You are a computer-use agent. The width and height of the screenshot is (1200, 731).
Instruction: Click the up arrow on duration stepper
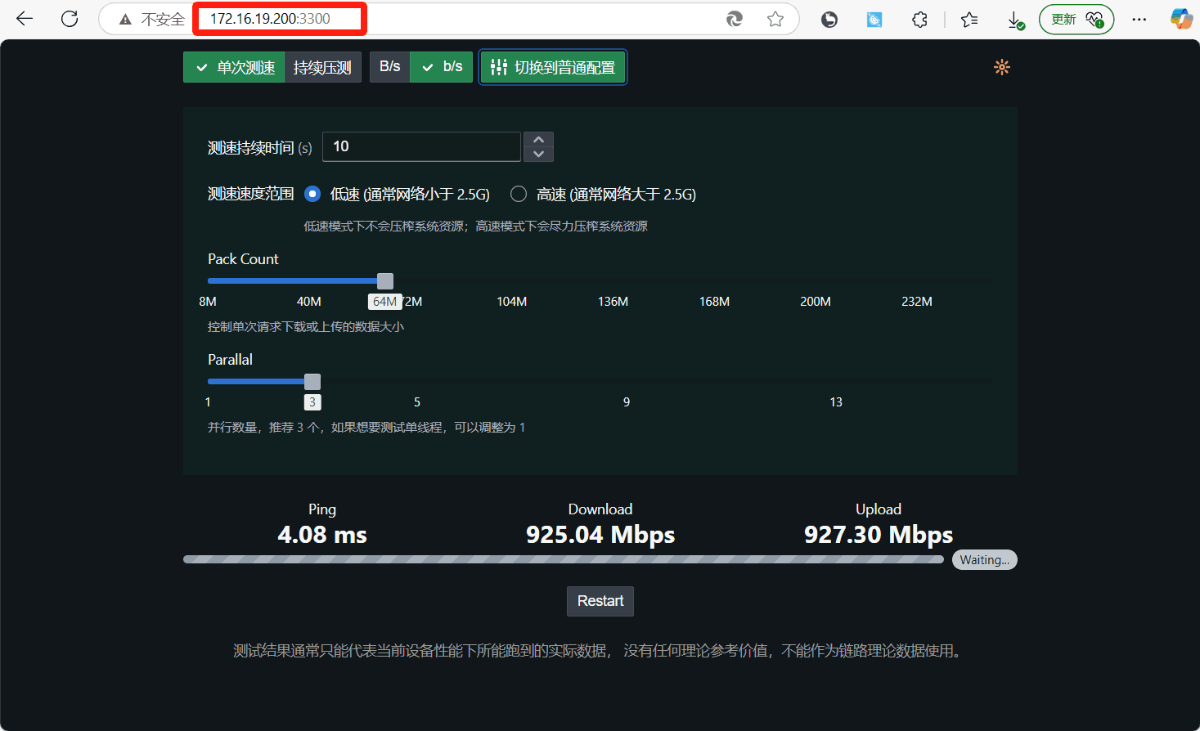point(538,140)
